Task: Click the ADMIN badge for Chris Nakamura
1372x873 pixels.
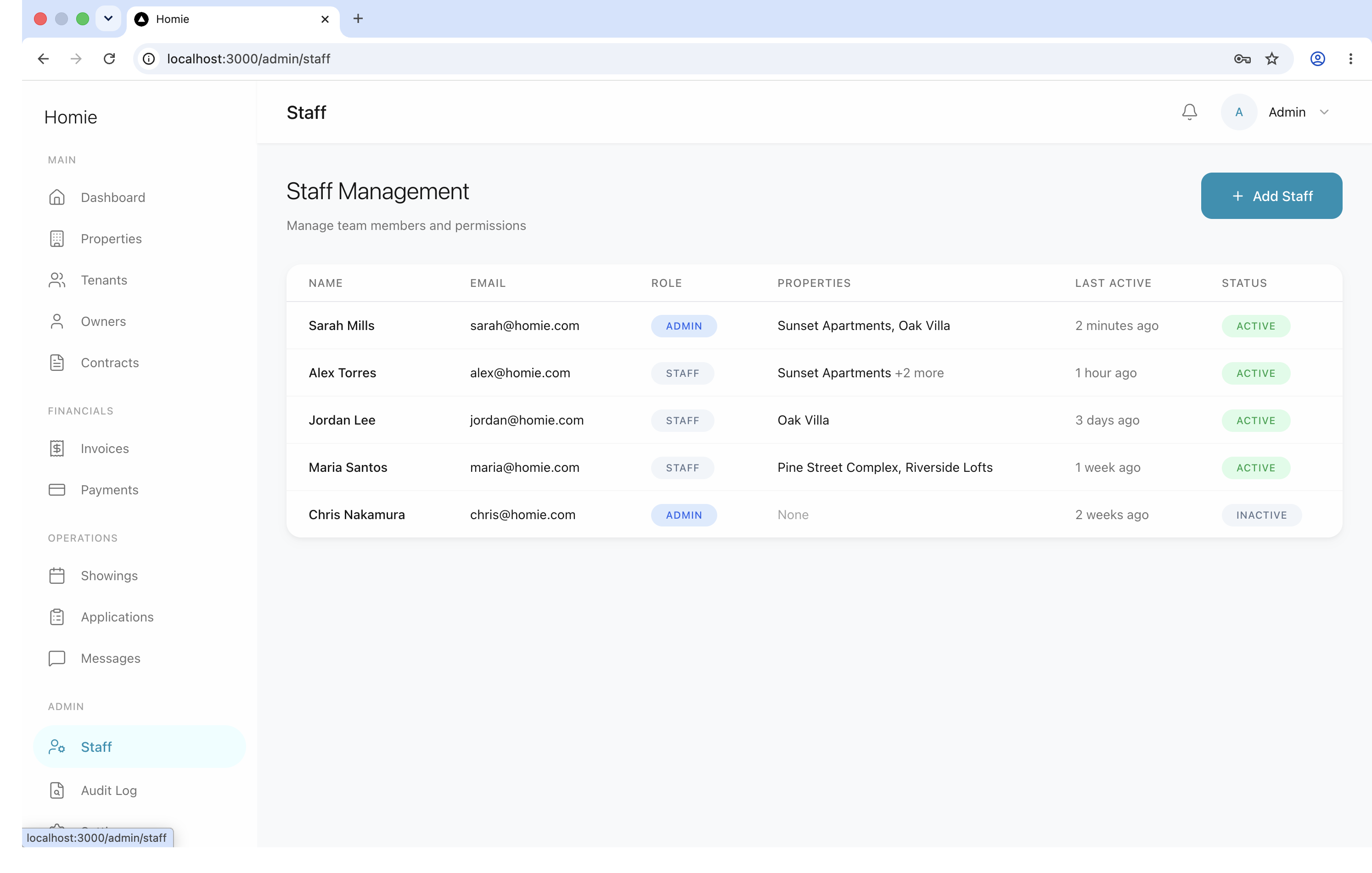Action: [x=684, y=515]
